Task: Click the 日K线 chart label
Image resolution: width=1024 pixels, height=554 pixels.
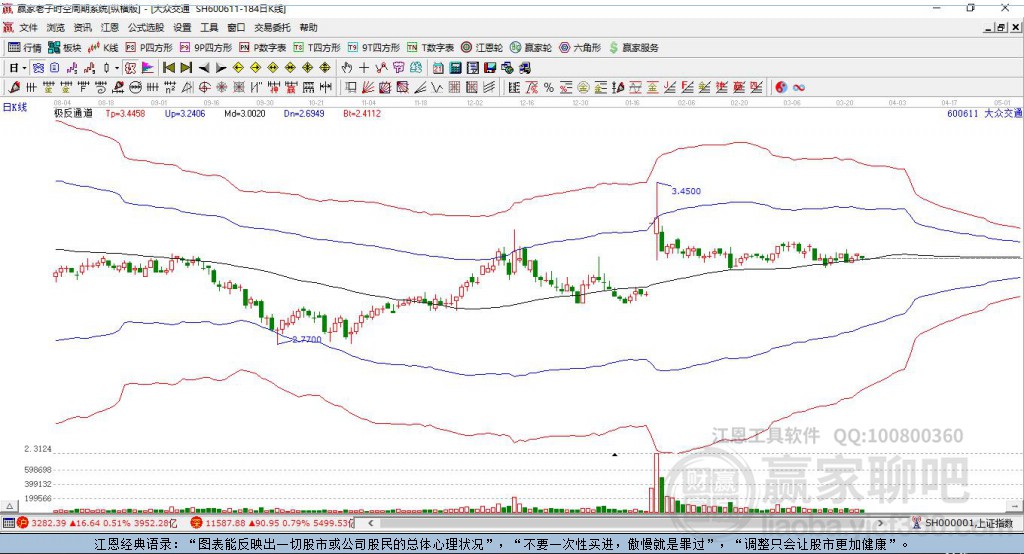Action: (x=15, y=107)
